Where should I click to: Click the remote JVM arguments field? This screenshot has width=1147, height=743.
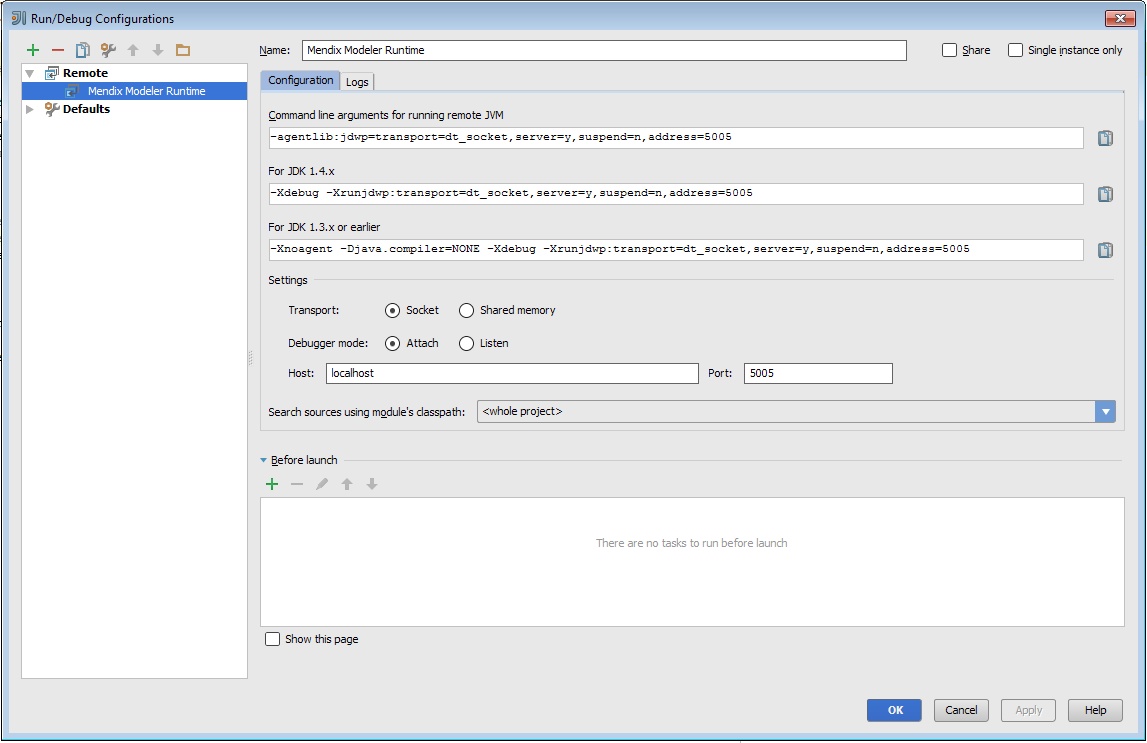[x=676, y=137]
